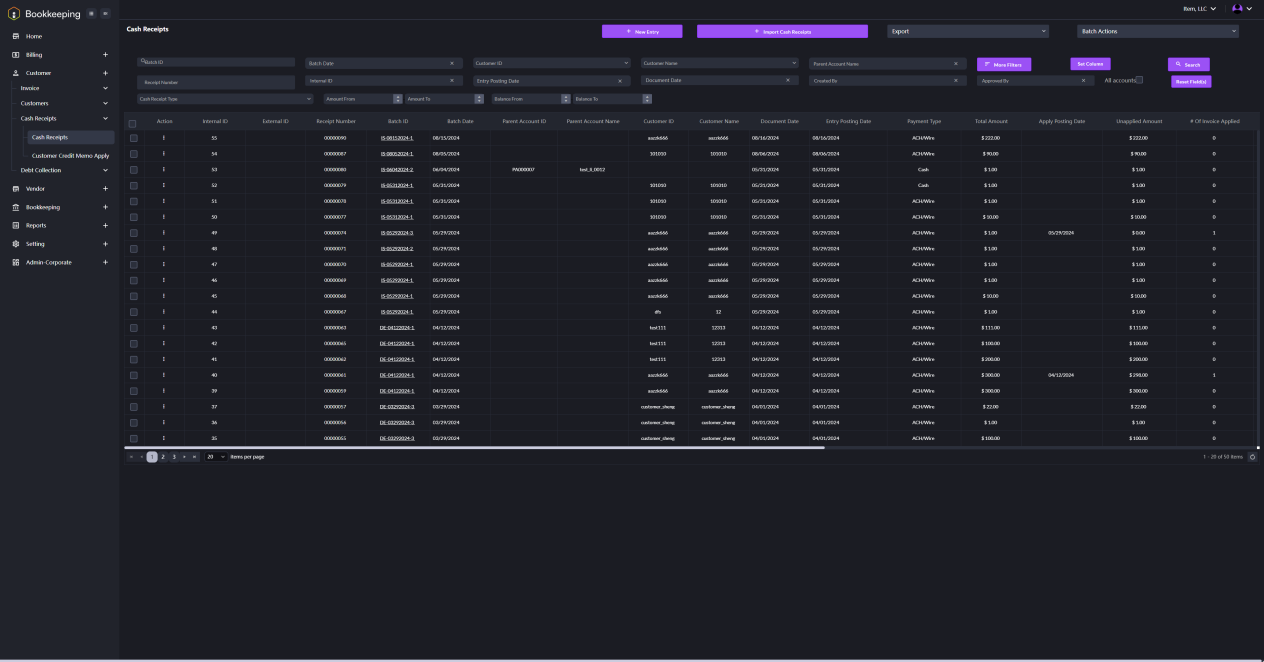1264x662 pixels.
Task: Go to page 2 of the results
Action: pos(162,455)
